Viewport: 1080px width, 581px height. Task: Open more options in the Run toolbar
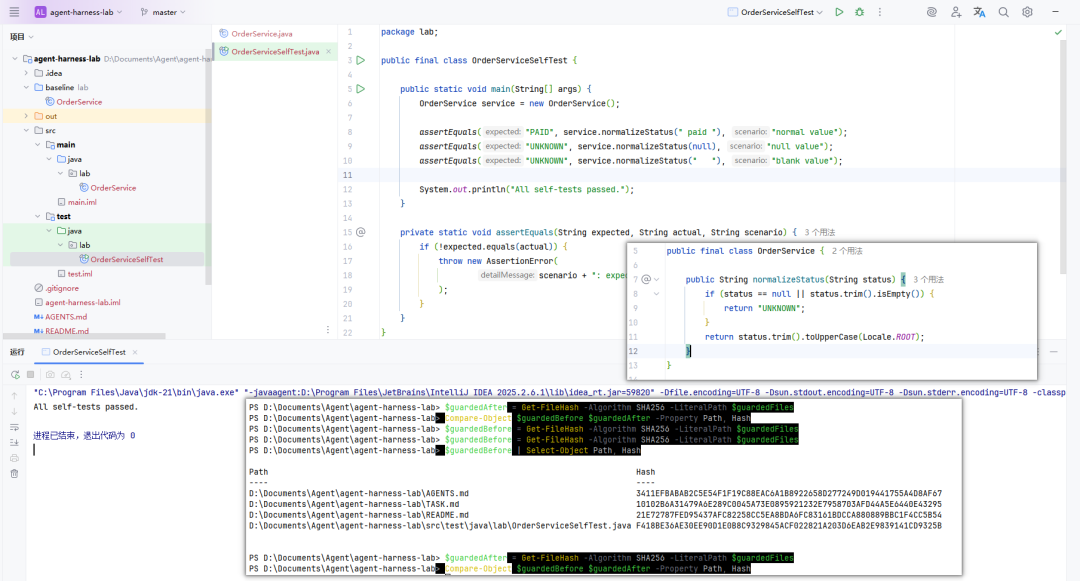[81, 374]
